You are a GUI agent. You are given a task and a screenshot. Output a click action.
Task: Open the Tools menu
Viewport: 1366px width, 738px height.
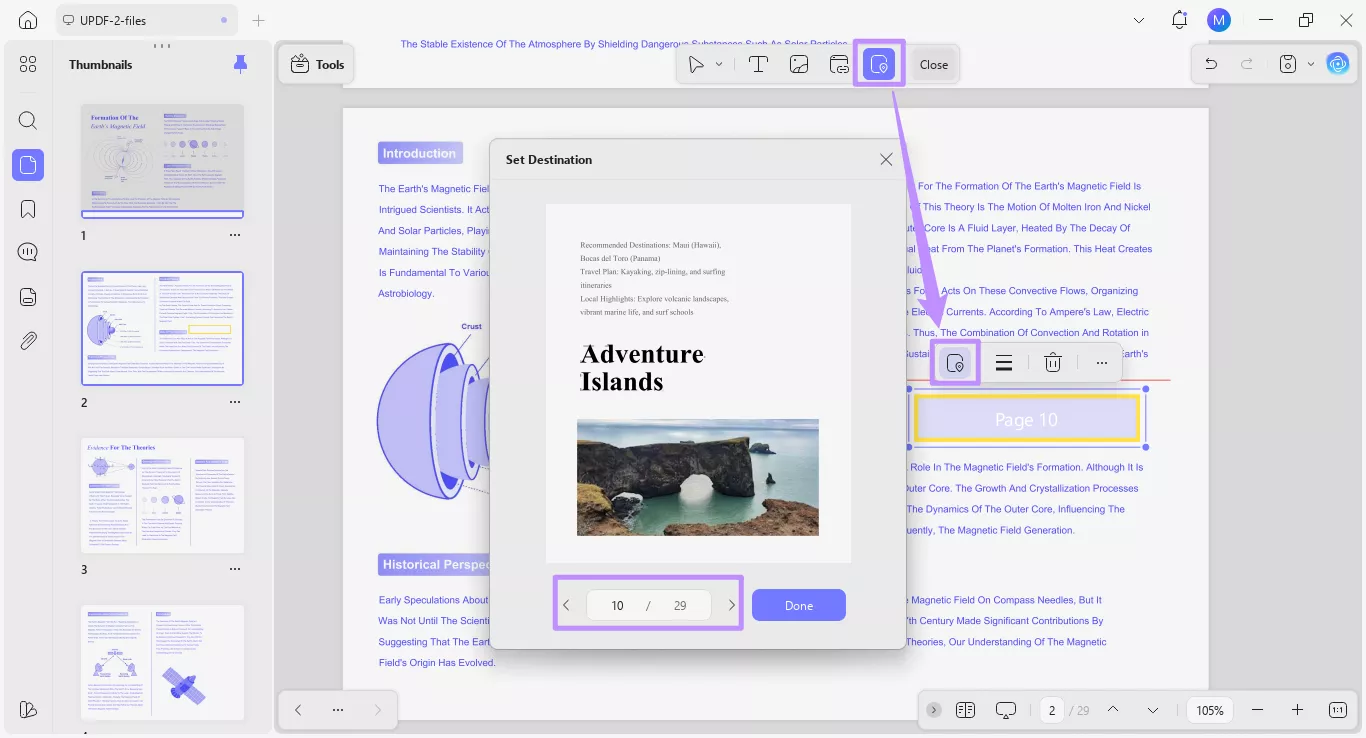tap(316, 63)
